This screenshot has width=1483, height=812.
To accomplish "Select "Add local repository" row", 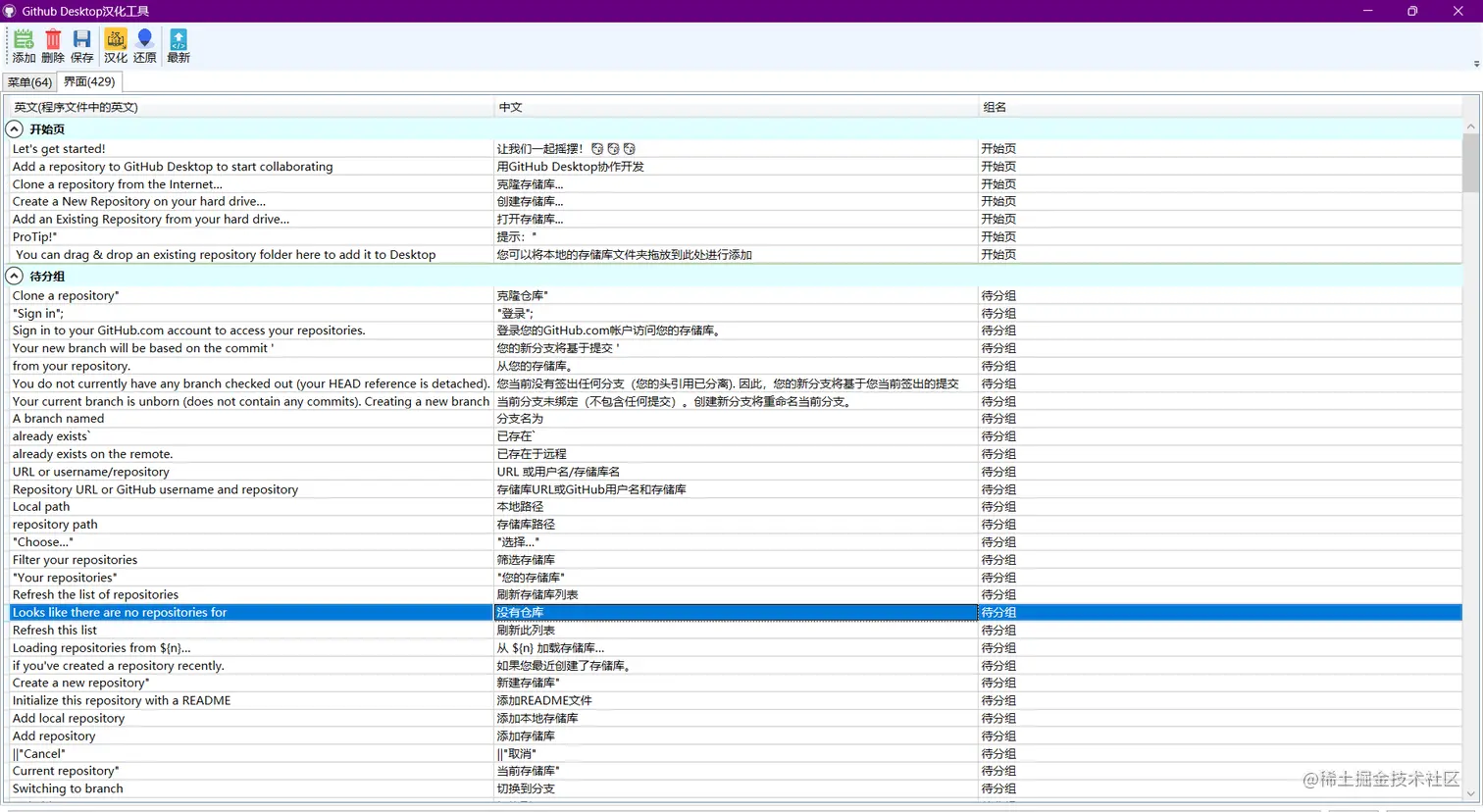I will pos(736,718).
